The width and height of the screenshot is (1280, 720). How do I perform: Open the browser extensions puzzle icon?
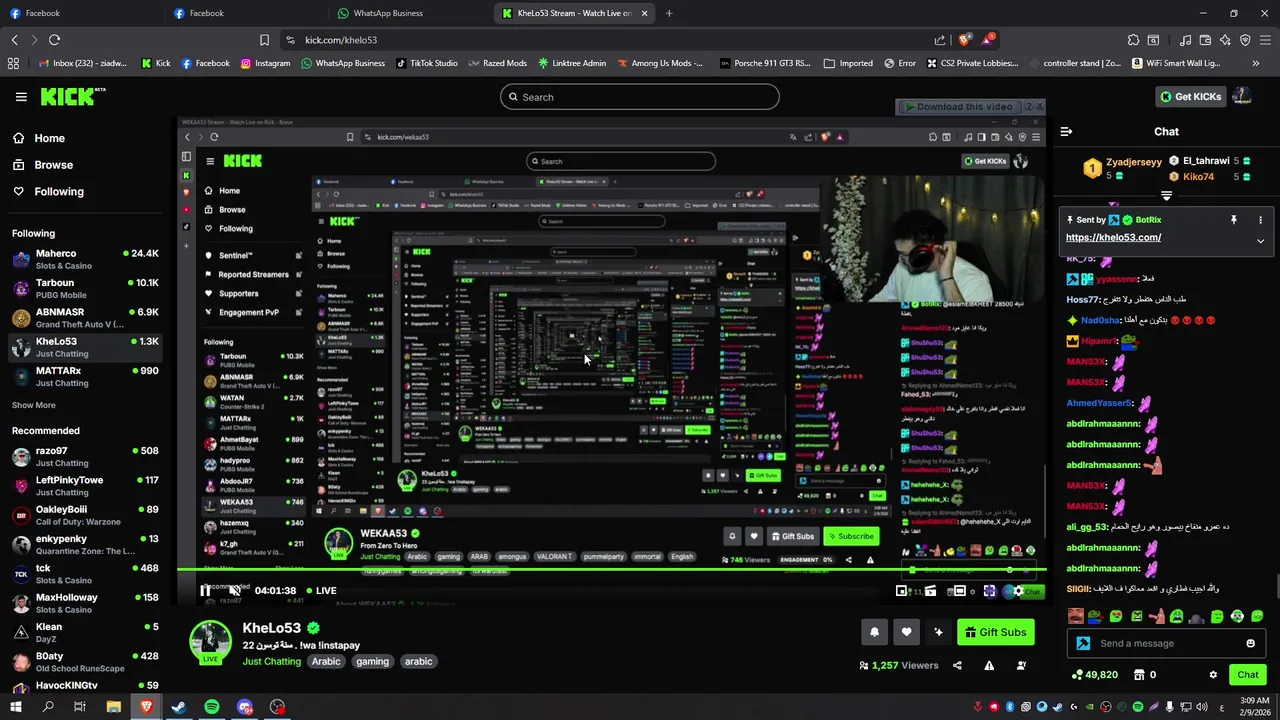(x=1133, y=40)
